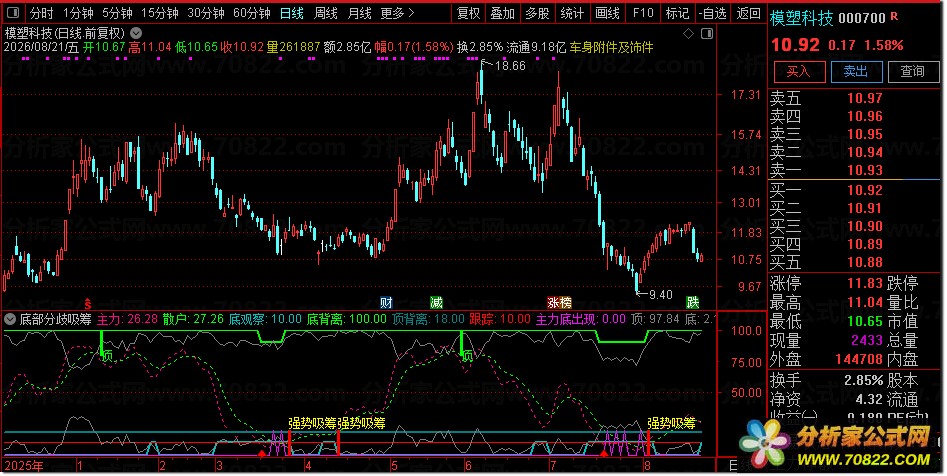947x476 pixels.
Task: Switch to 月线 monthly chart
Action: [x=359, y=13]
